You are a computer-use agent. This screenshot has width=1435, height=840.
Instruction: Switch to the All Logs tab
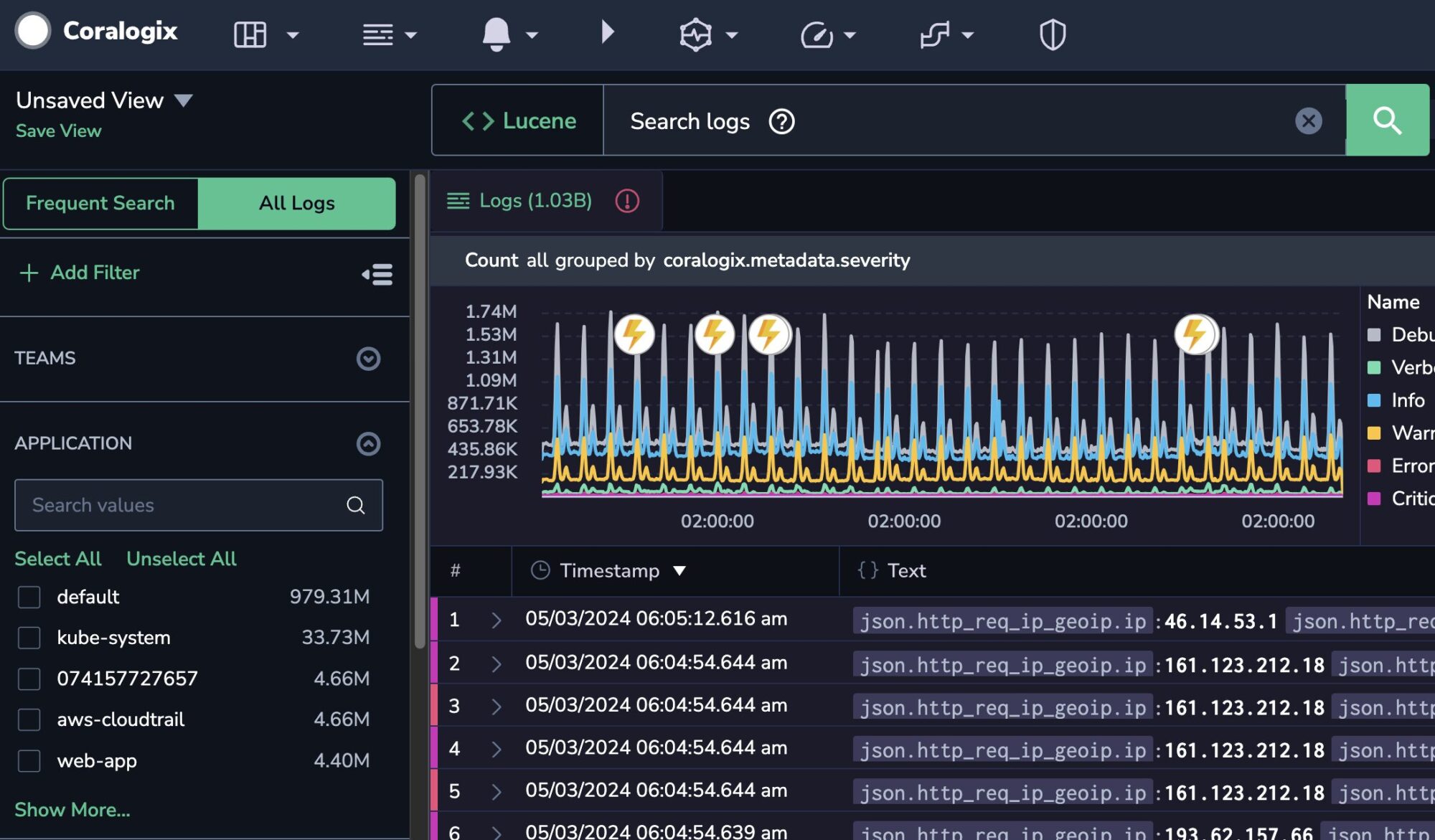pos(296,203)
